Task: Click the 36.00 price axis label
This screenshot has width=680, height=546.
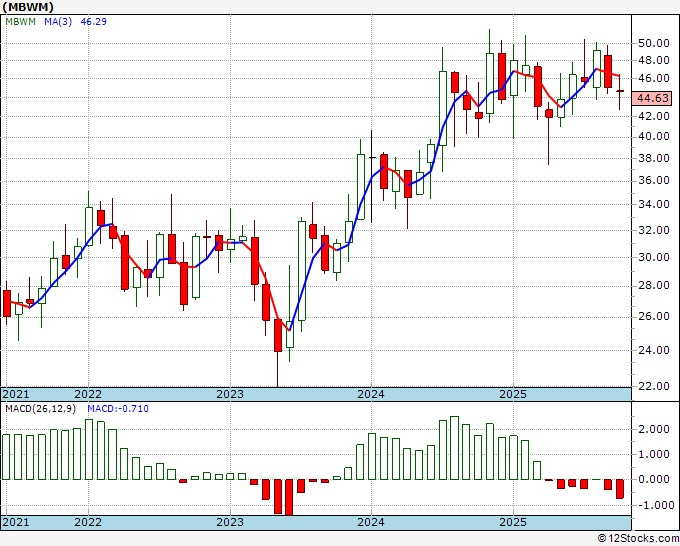Action: [x=654, y=181]
